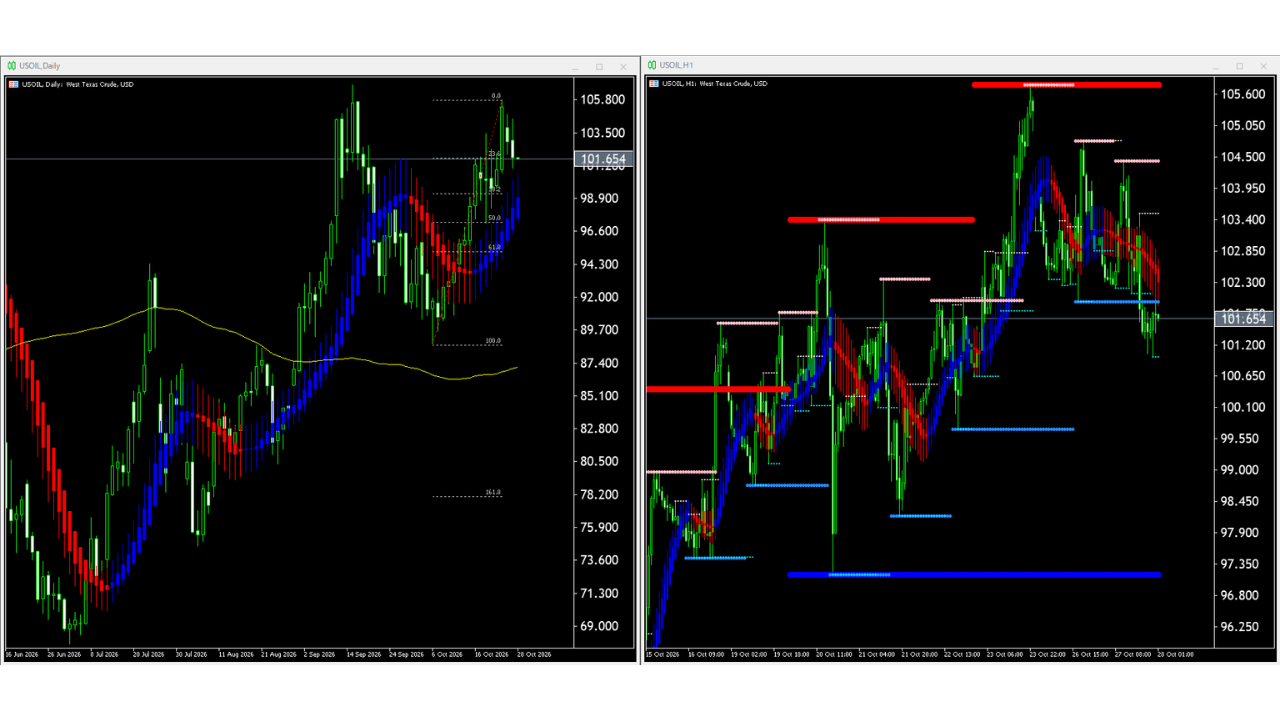Click the 96.250 price level on the H1 scale
The height and width of the screenshot is (720, 1280).
point(1242,627)
